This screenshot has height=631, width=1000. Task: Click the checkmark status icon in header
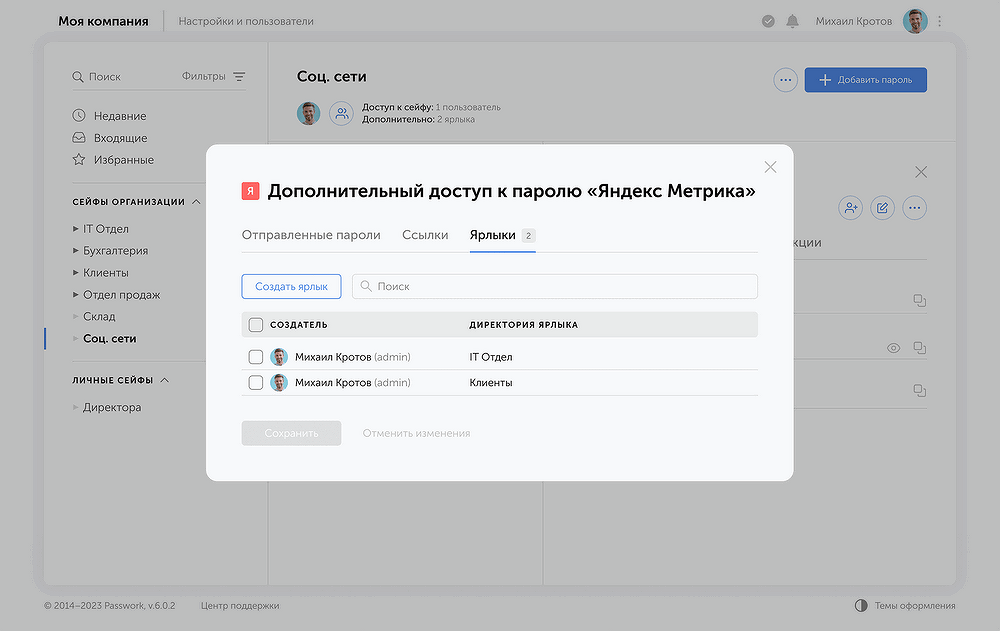click(768, 21)
